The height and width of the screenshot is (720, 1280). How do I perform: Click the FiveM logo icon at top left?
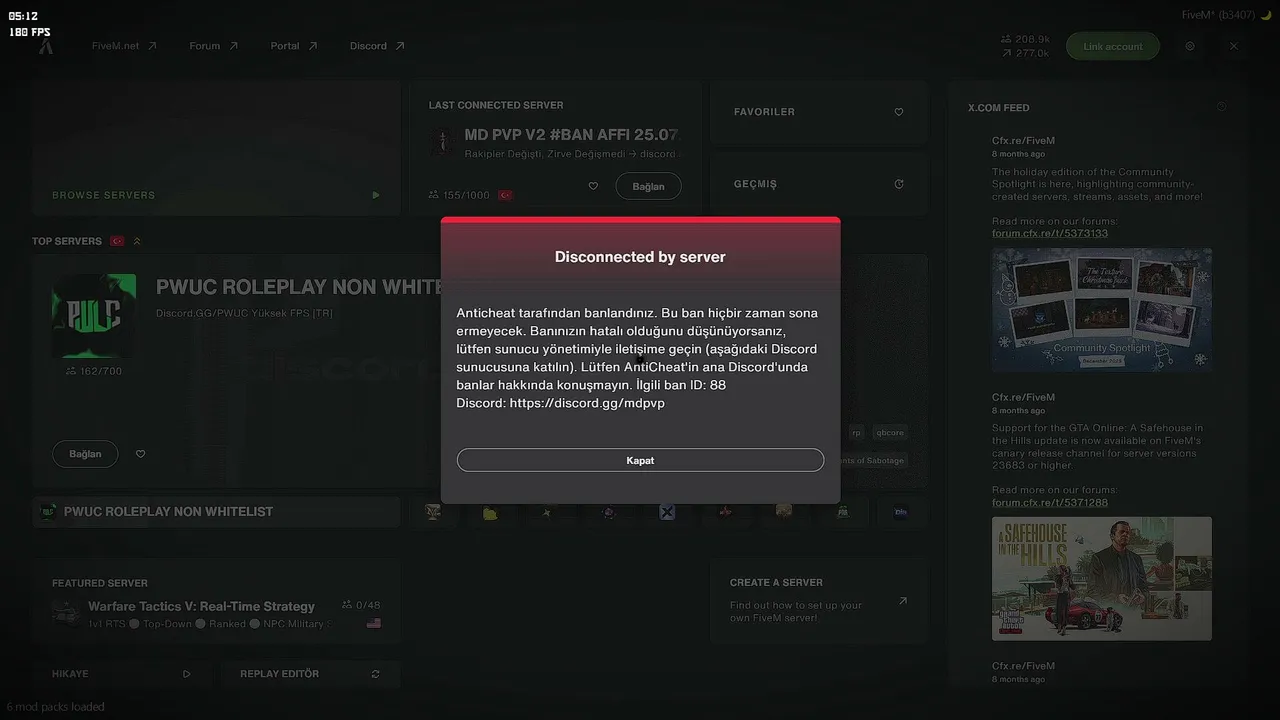tap(46, 46)
